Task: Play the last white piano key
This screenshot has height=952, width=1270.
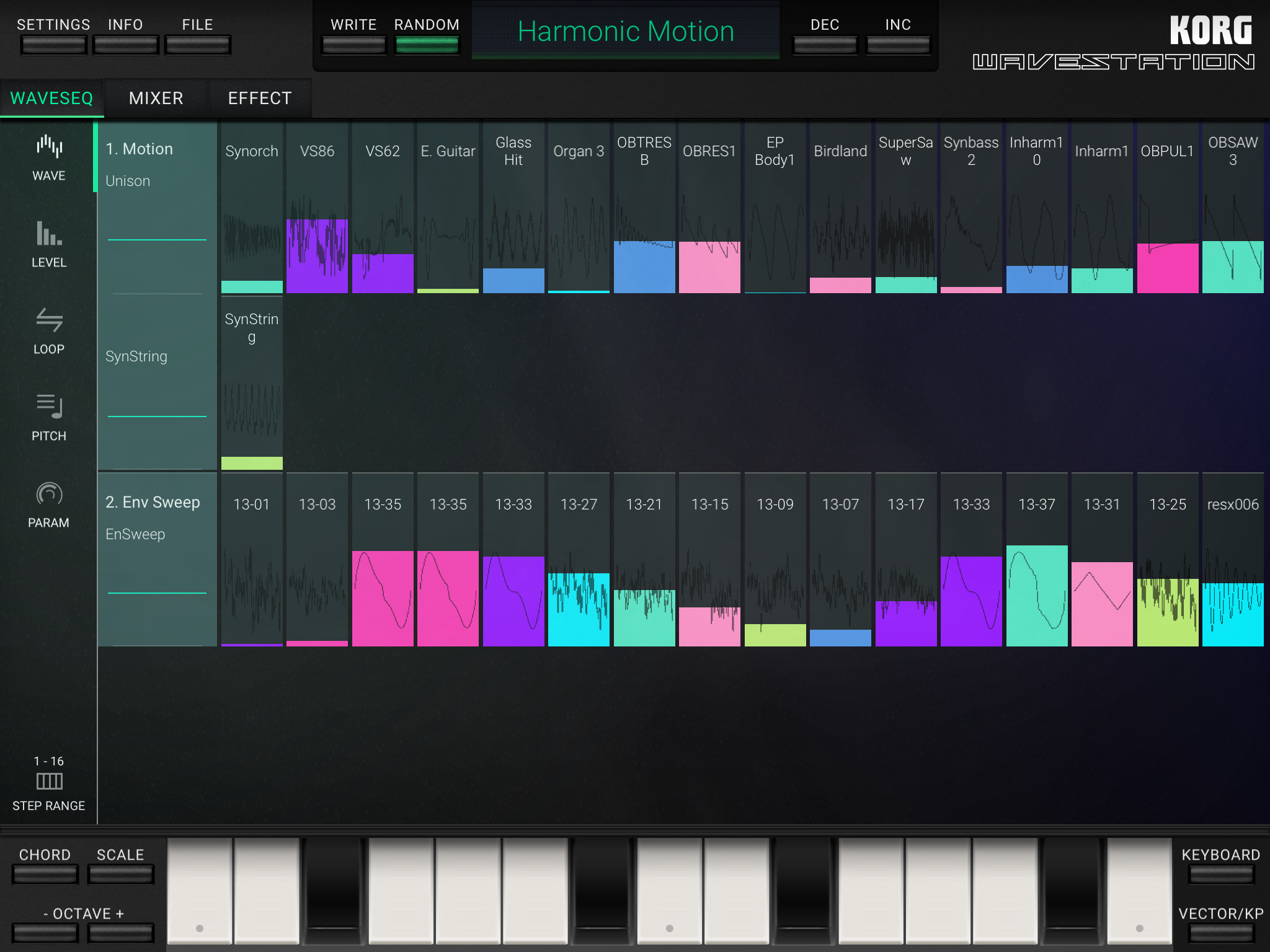Action: pos(1139,891)
